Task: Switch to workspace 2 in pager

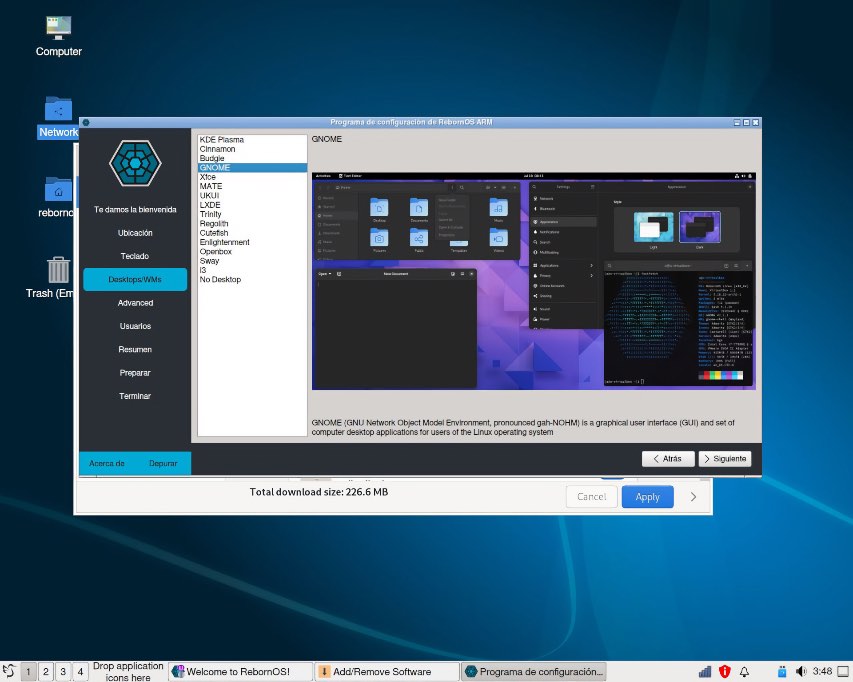Action: tap(46, 672)
